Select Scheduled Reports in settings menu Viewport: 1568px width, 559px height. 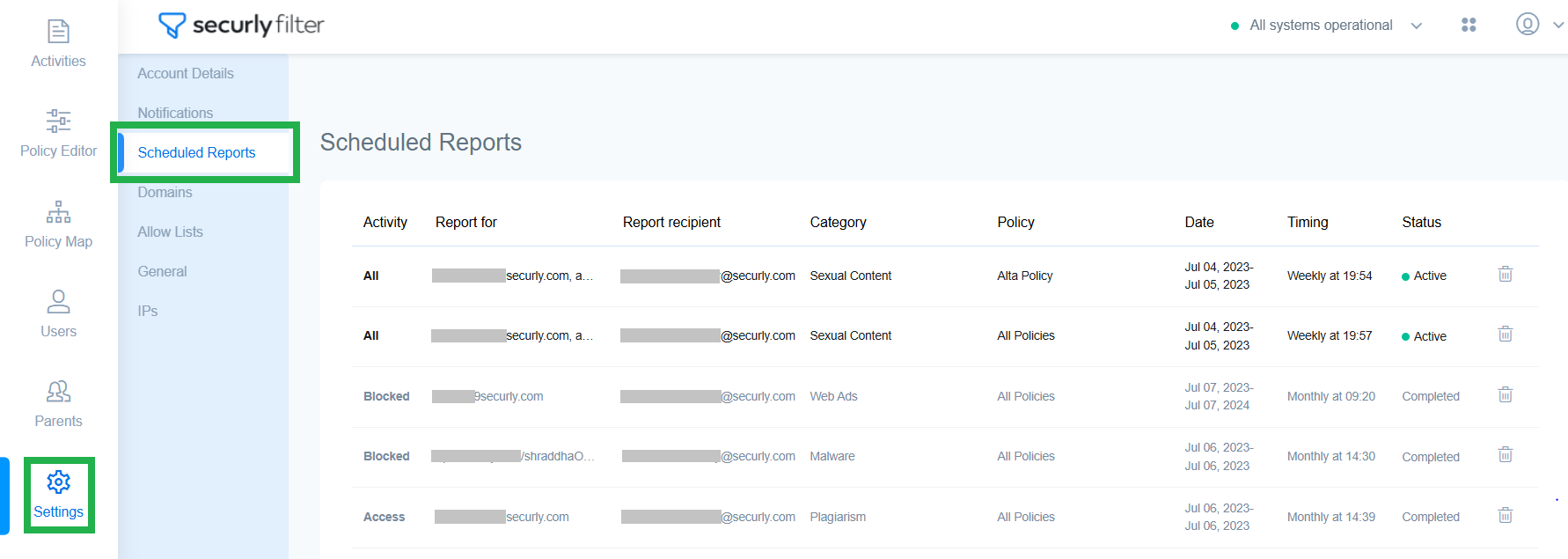pyautogui.click(x=196, y=152)
